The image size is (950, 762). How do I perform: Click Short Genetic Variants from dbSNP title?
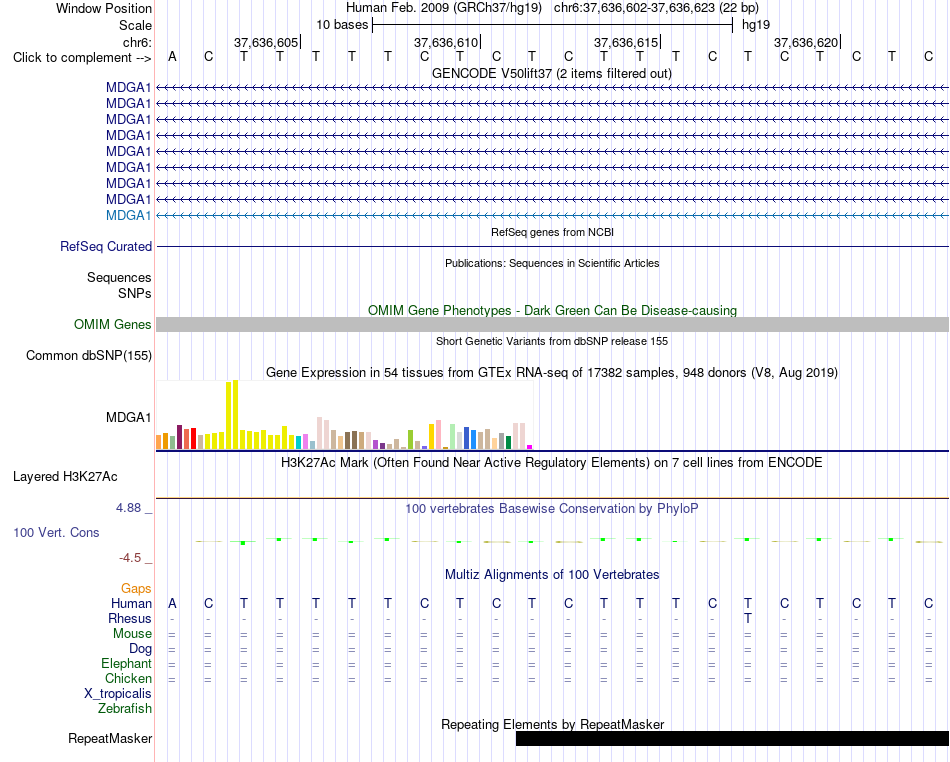click(552, 341)
